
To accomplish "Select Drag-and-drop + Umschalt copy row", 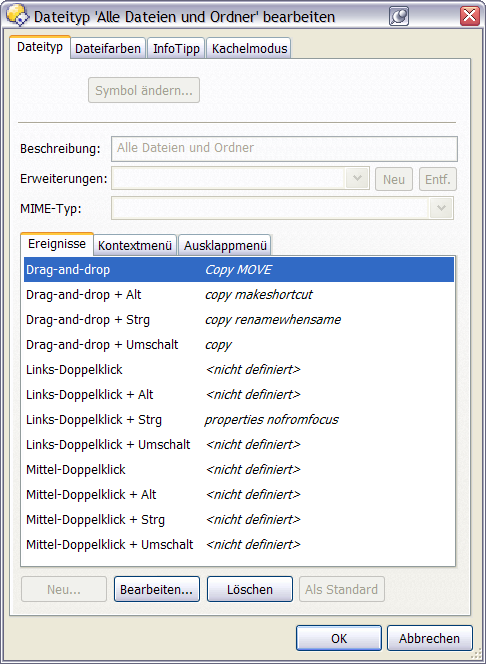I will (x=239, y=345).
